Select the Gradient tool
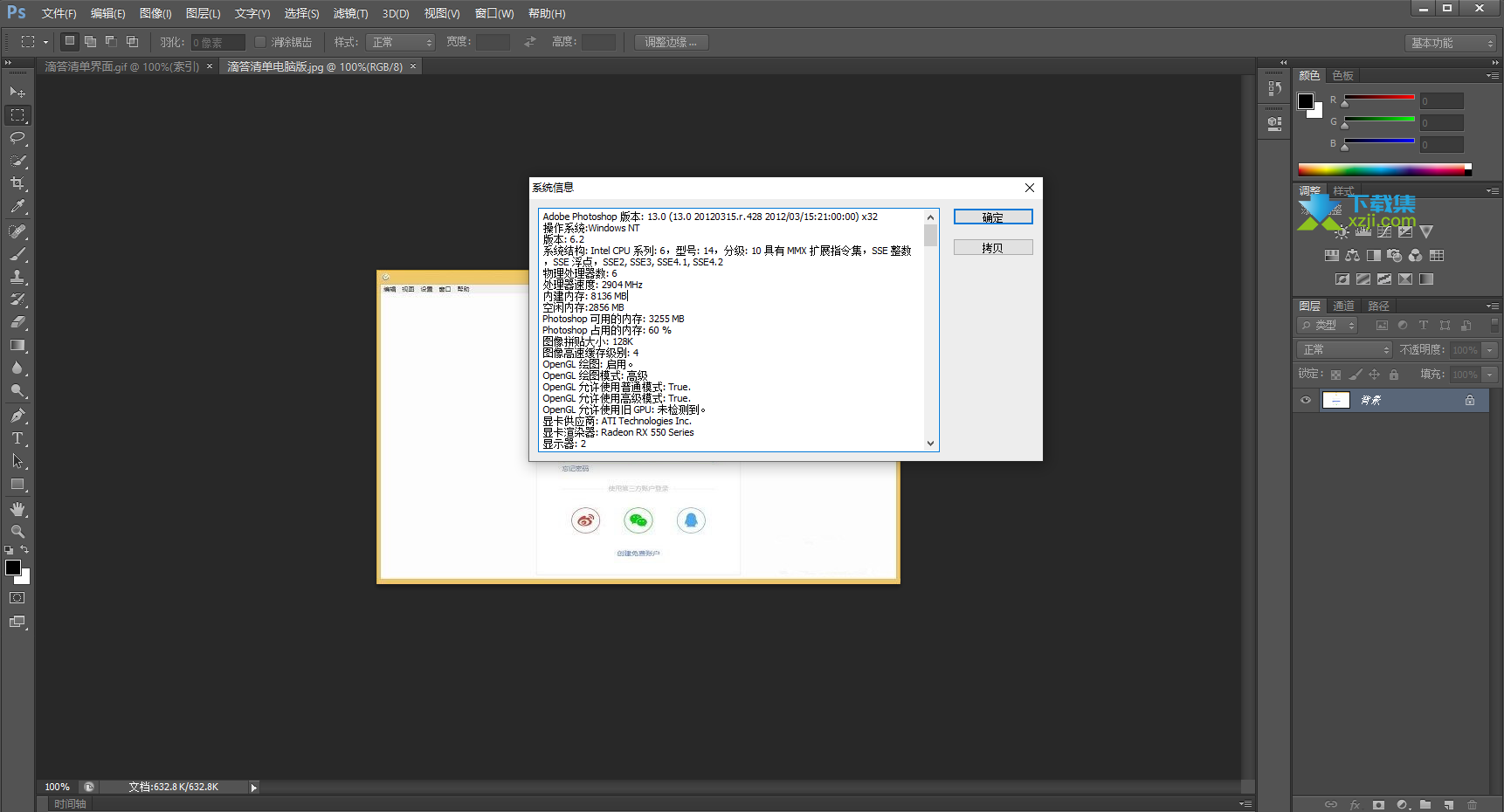 [17, 345]
